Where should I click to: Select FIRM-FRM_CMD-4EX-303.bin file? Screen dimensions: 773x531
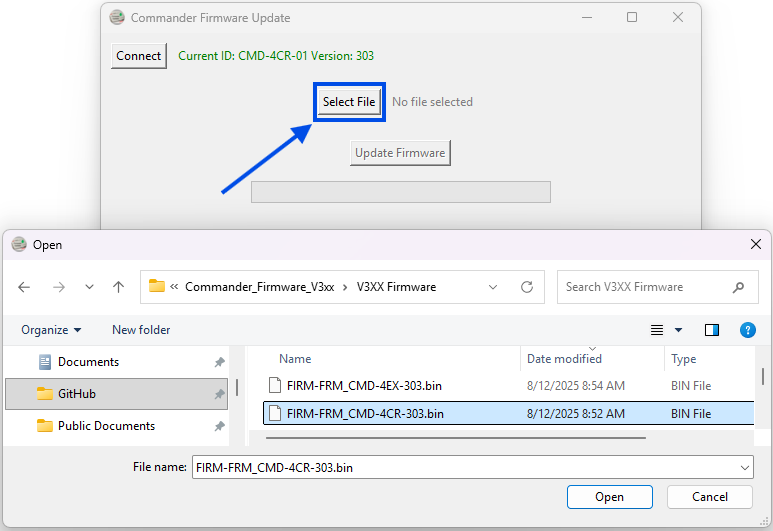pos(365,385)
